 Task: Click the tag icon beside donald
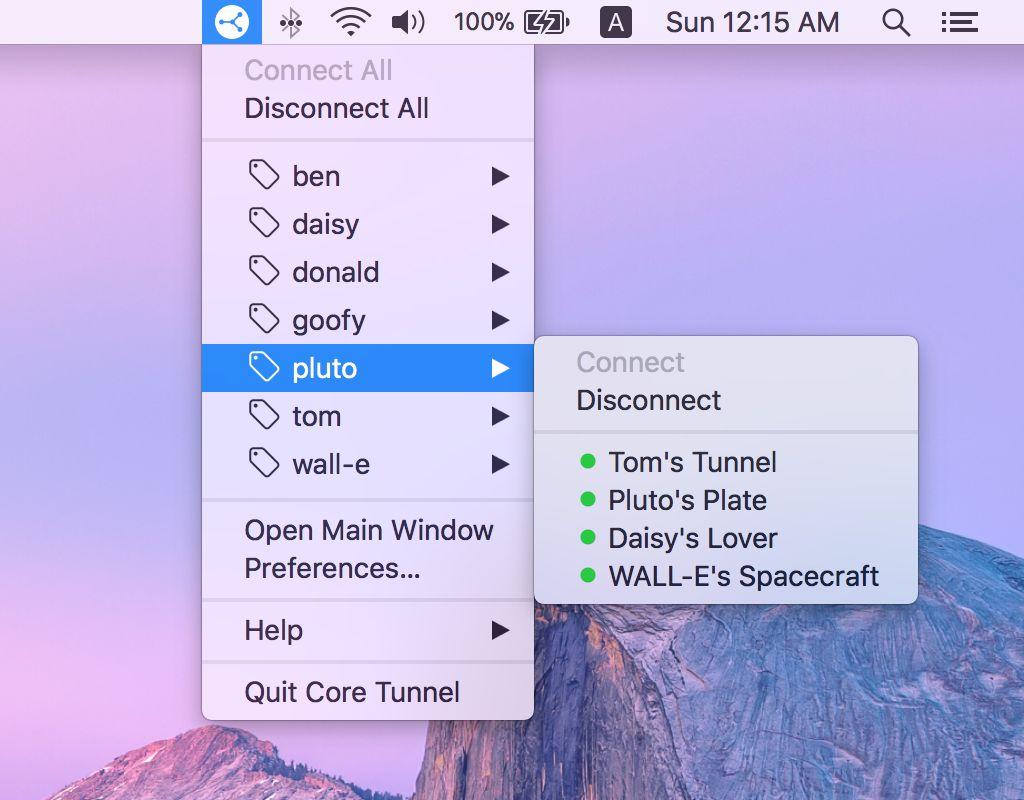pyautogui.click(x=264, y=271)
